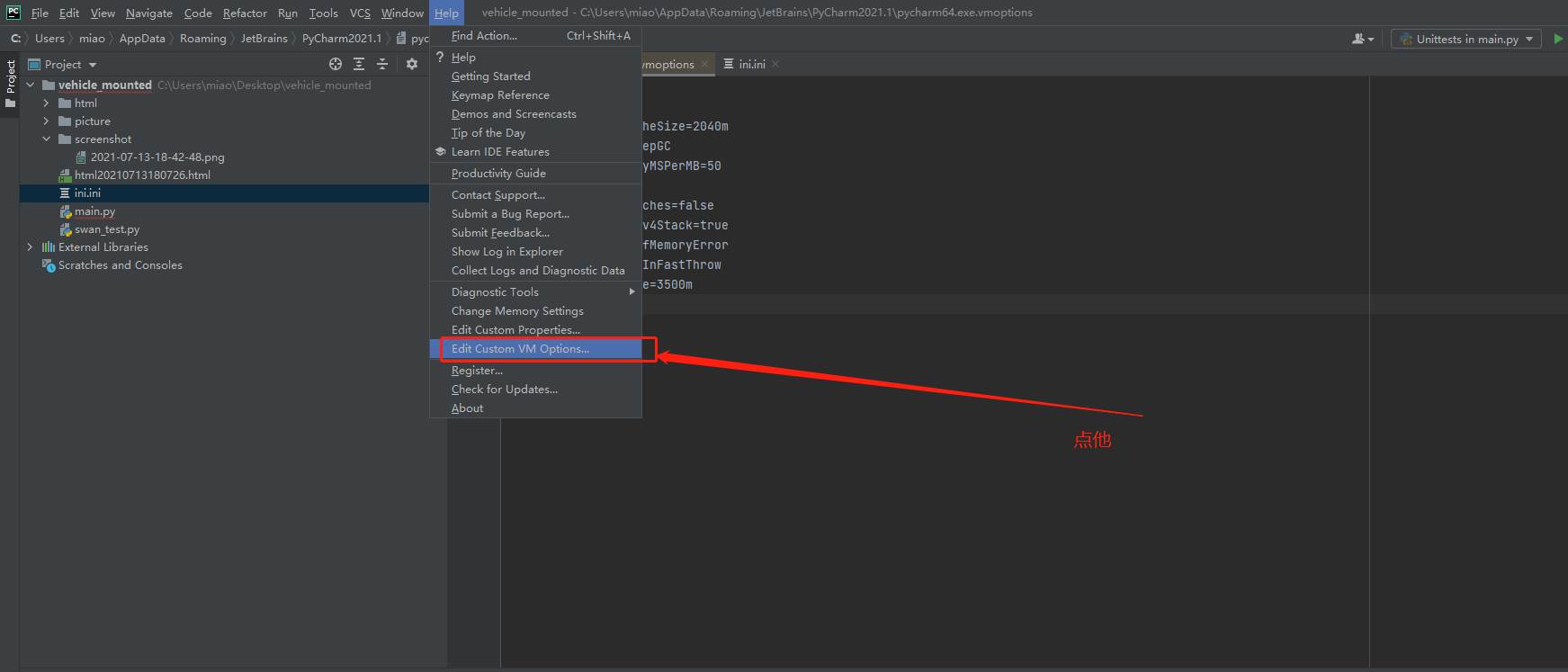1568x672 pixels.
Task: Open the Refactor menu
Action: click(x=245, y=13)
